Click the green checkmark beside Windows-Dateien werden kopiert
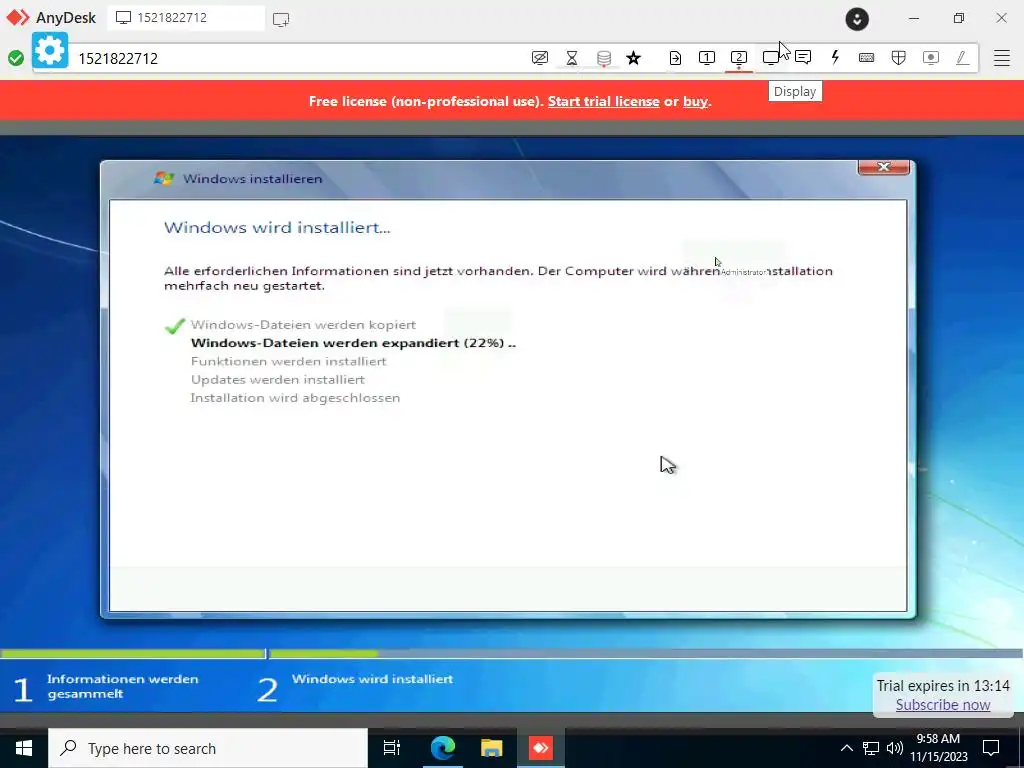The width and height of the screenshot is (1024, 768). click(174, 325)
